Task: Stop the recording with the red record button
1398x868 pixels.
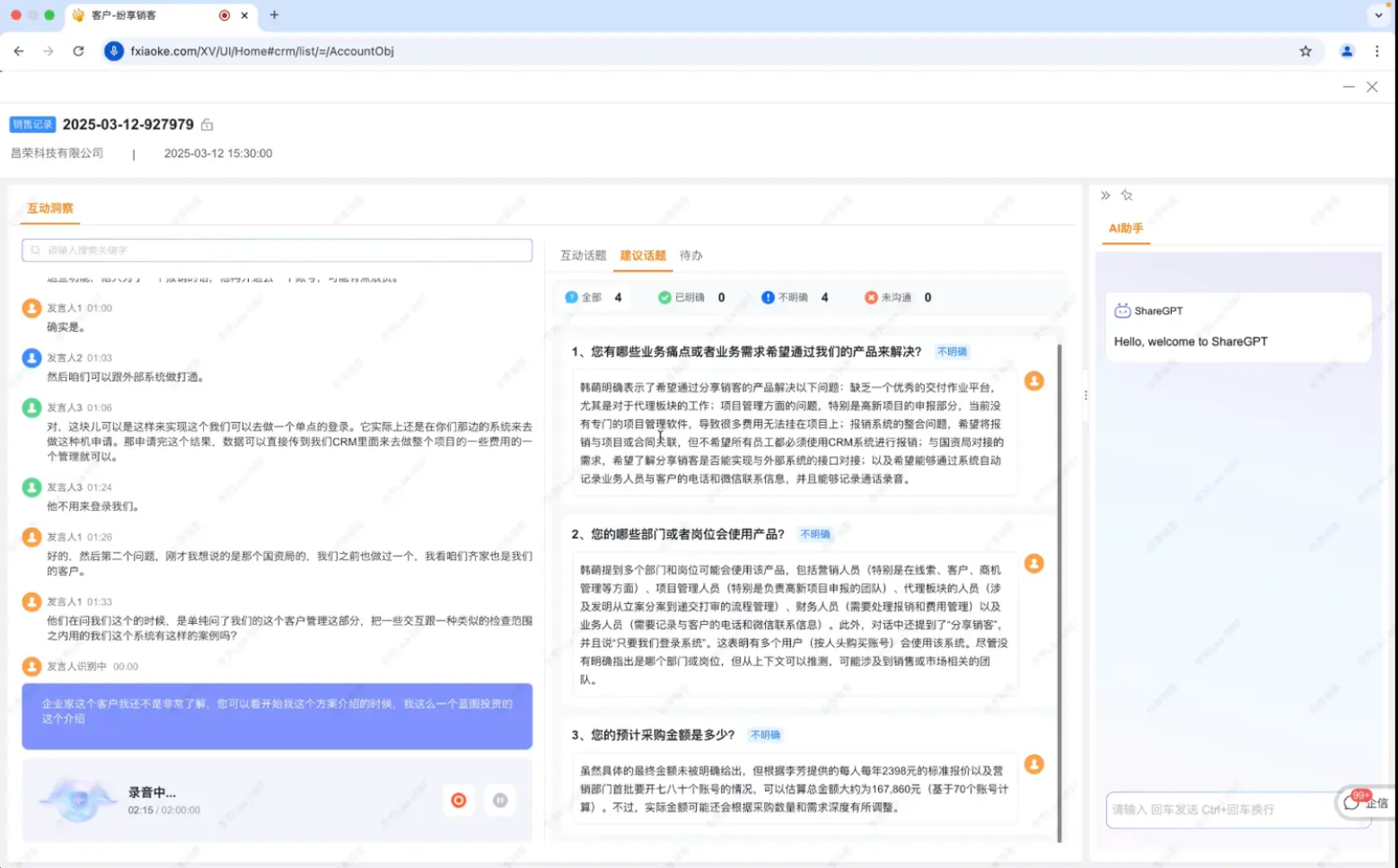Action: tap(459, 800)
